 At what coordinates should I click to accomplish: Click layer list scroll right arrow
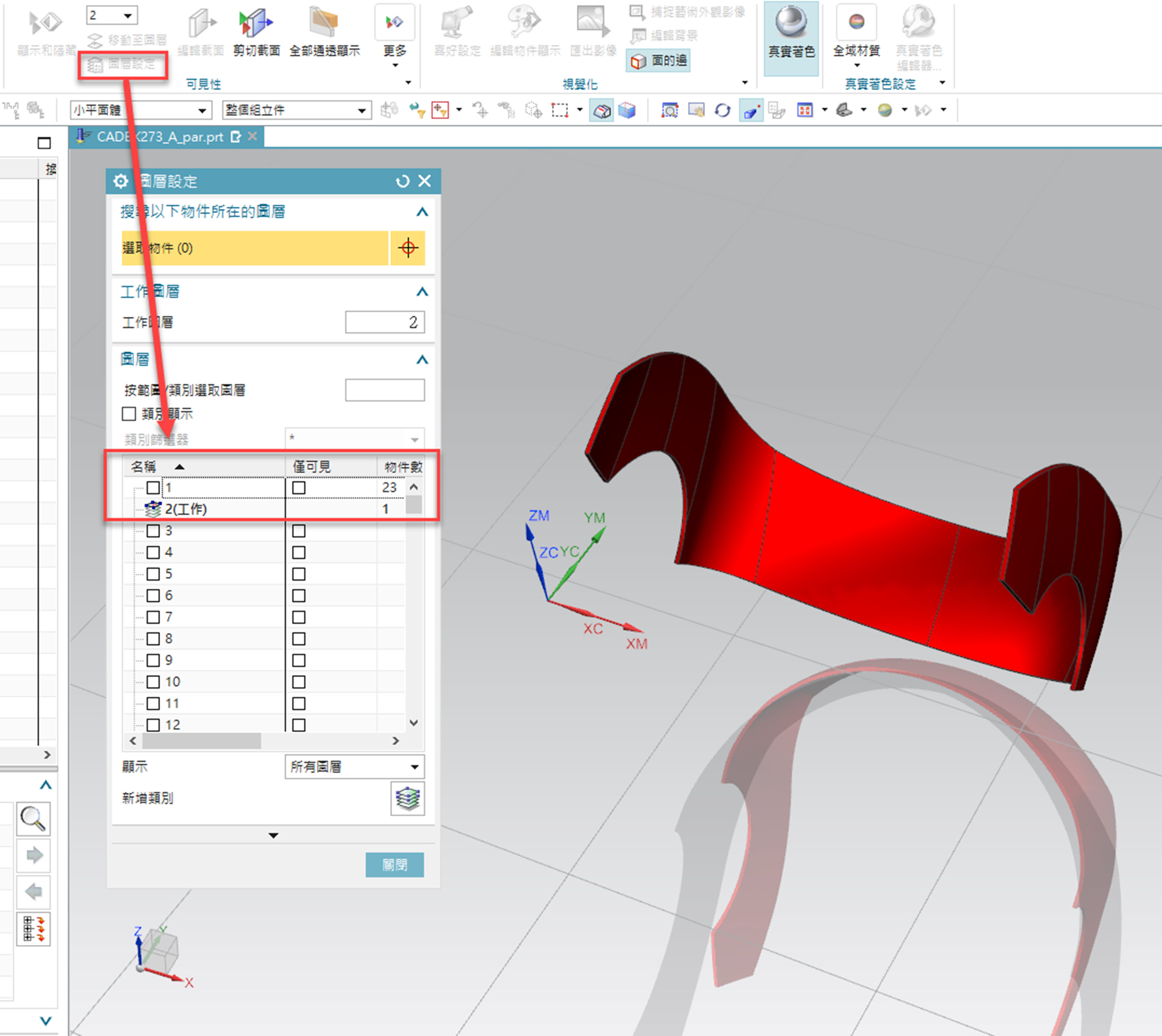click(x=396, y=741)
